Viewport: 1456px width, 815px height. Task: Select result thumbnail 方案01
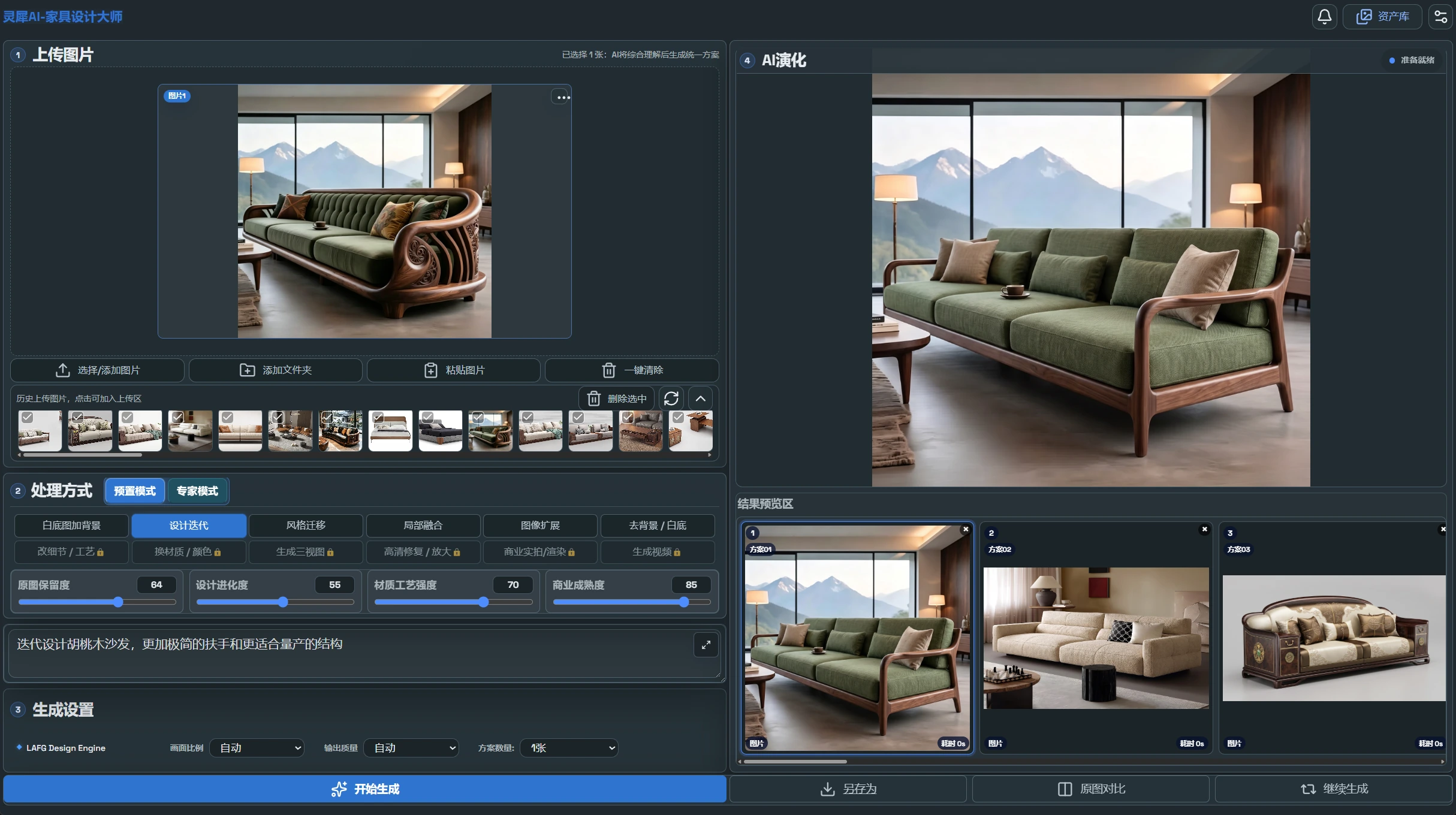pyautogui.click(x=857, y=639)
